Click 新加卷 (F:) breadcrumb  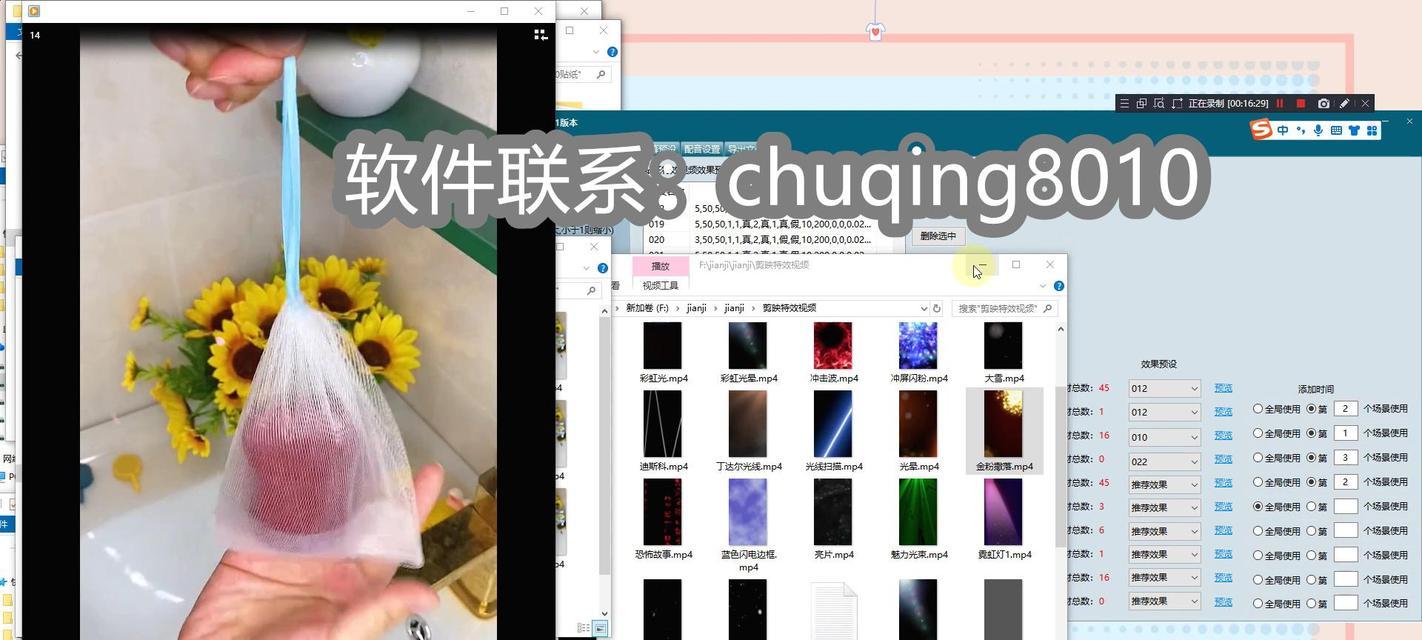[x=647, y=308]
